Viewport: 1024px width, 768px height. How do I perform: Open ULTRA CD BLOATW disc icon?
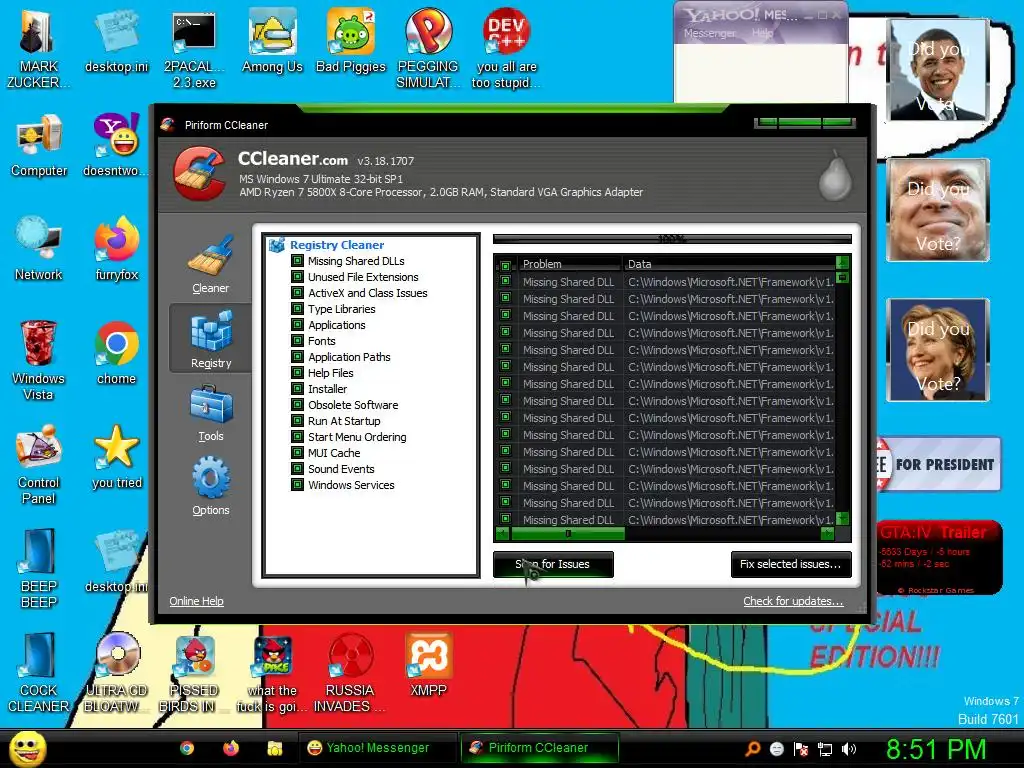pyautogui.click(x=116, y=673)
